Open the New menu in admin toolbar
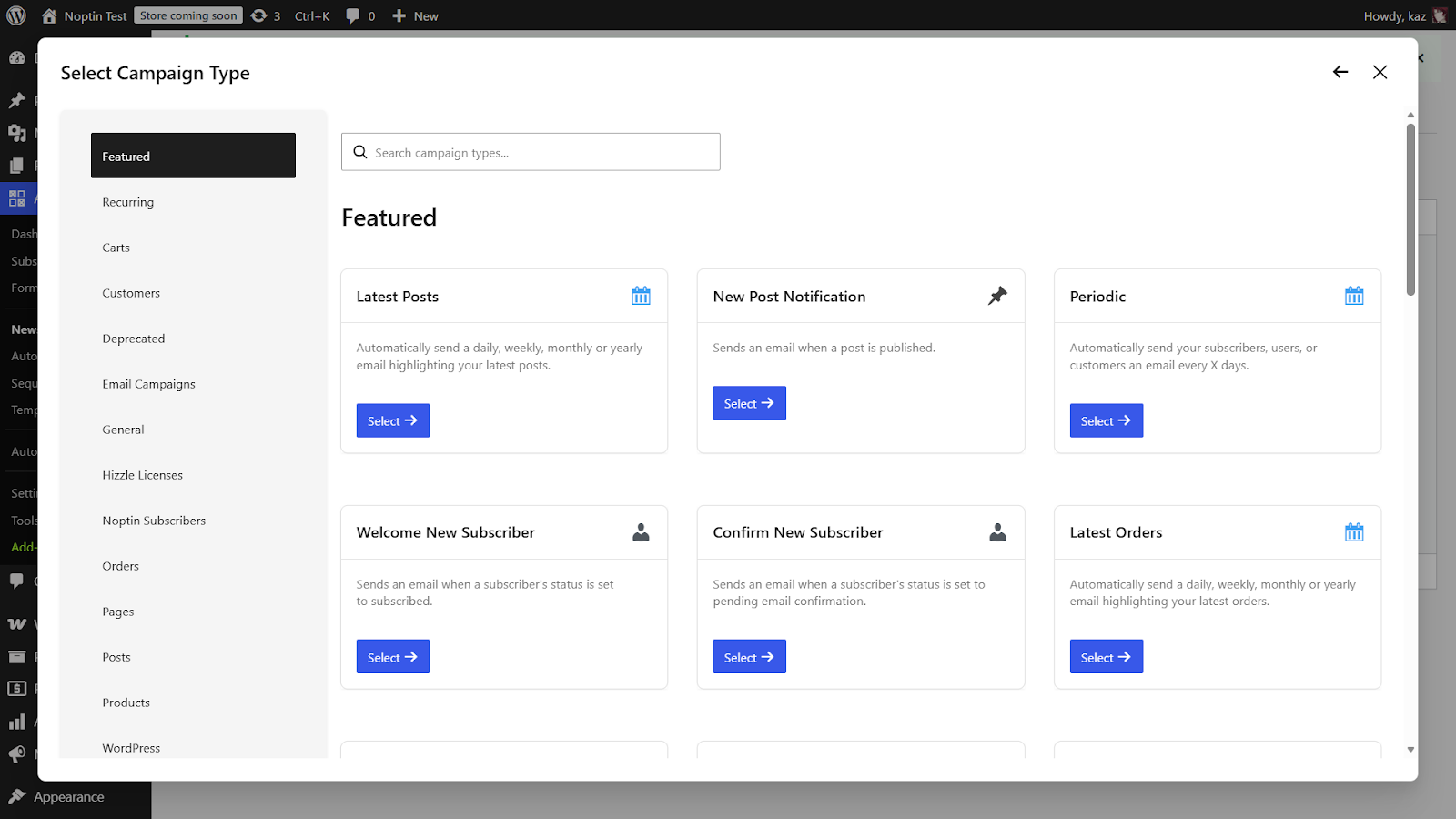This screenshot has width=1456, height=819. tap(415, 15)
